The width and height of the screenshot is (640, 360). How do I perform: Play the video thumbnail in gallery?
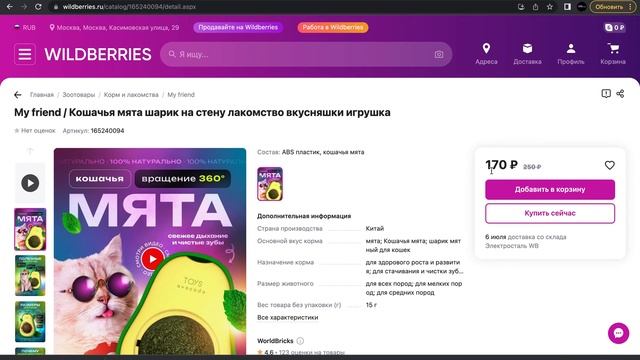(x=30, y=183)
